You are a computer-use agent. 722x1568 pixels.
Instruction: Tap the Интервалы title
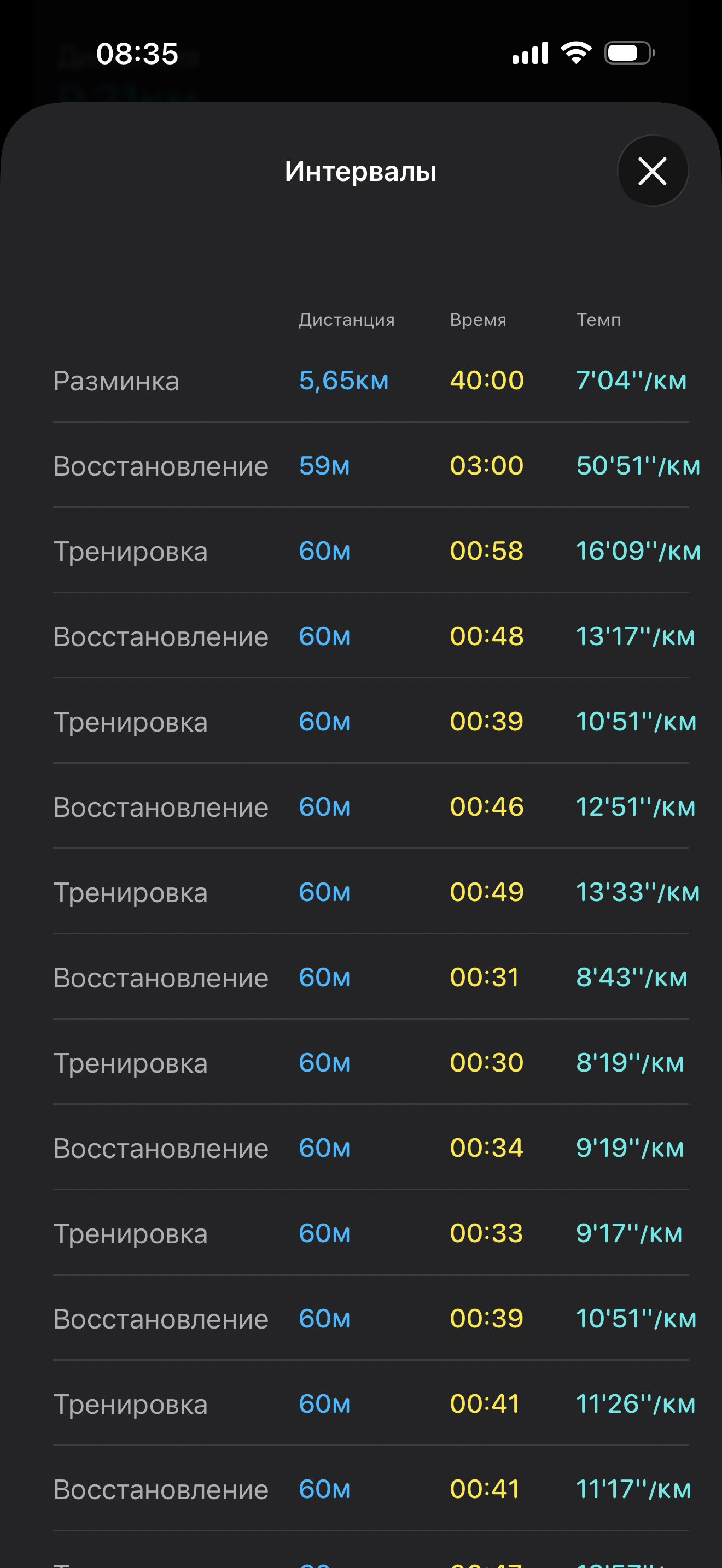point(360,171)
